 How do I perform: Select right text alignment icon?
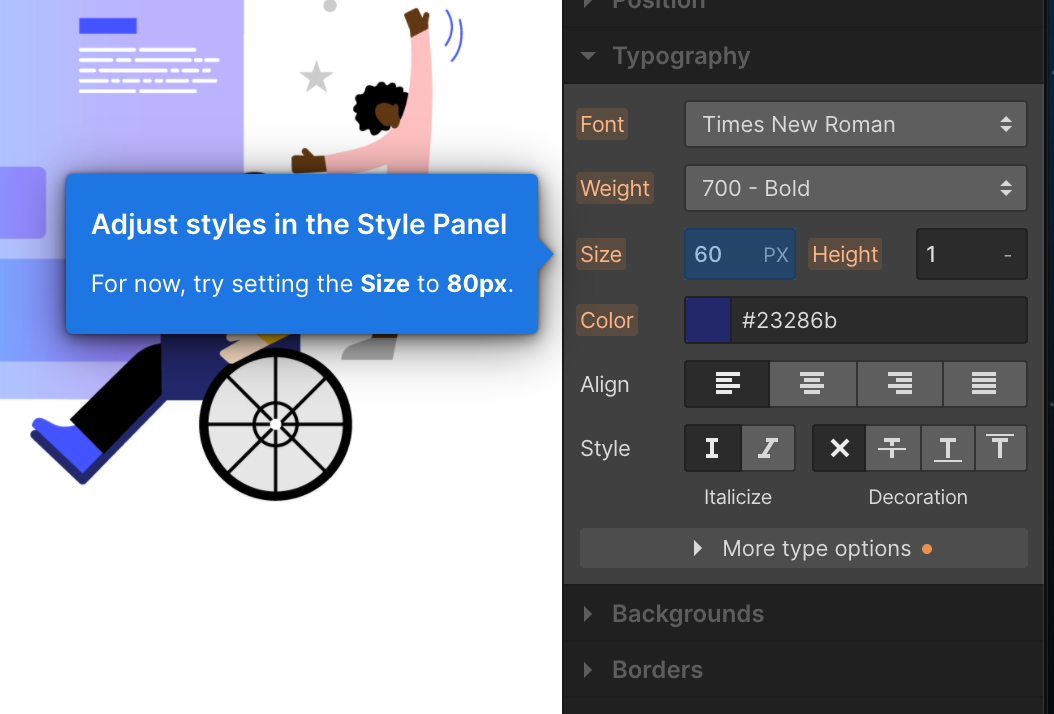point(899,384)
